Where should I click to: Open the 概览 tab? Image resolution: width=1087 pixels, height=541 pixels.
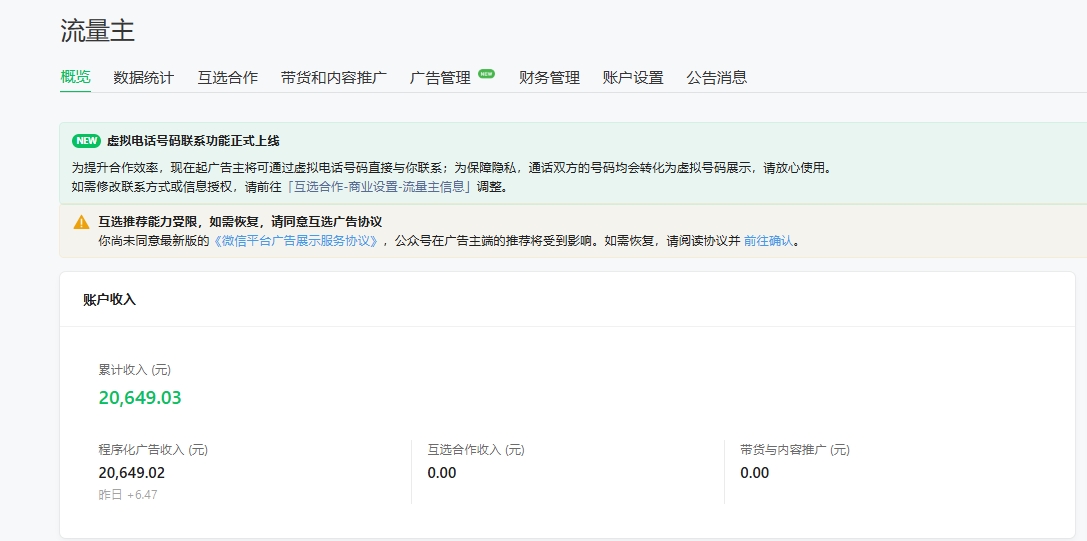coord(75,77)
